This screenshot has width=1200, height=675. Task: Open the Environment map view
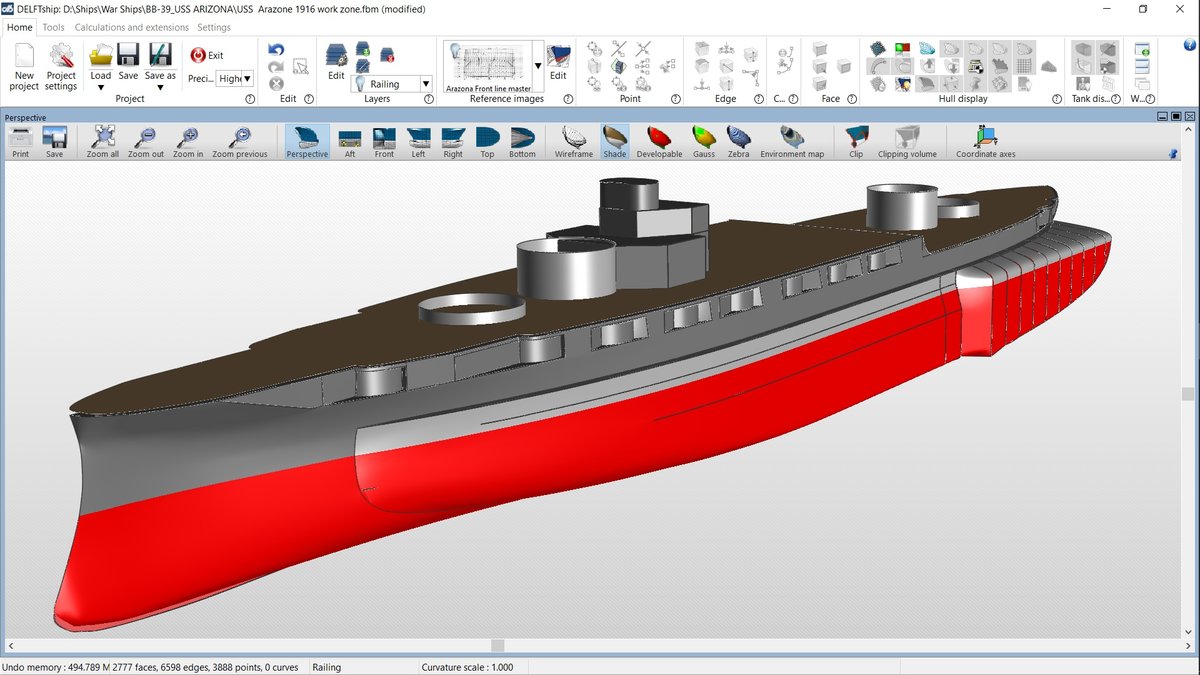point(792,141)
